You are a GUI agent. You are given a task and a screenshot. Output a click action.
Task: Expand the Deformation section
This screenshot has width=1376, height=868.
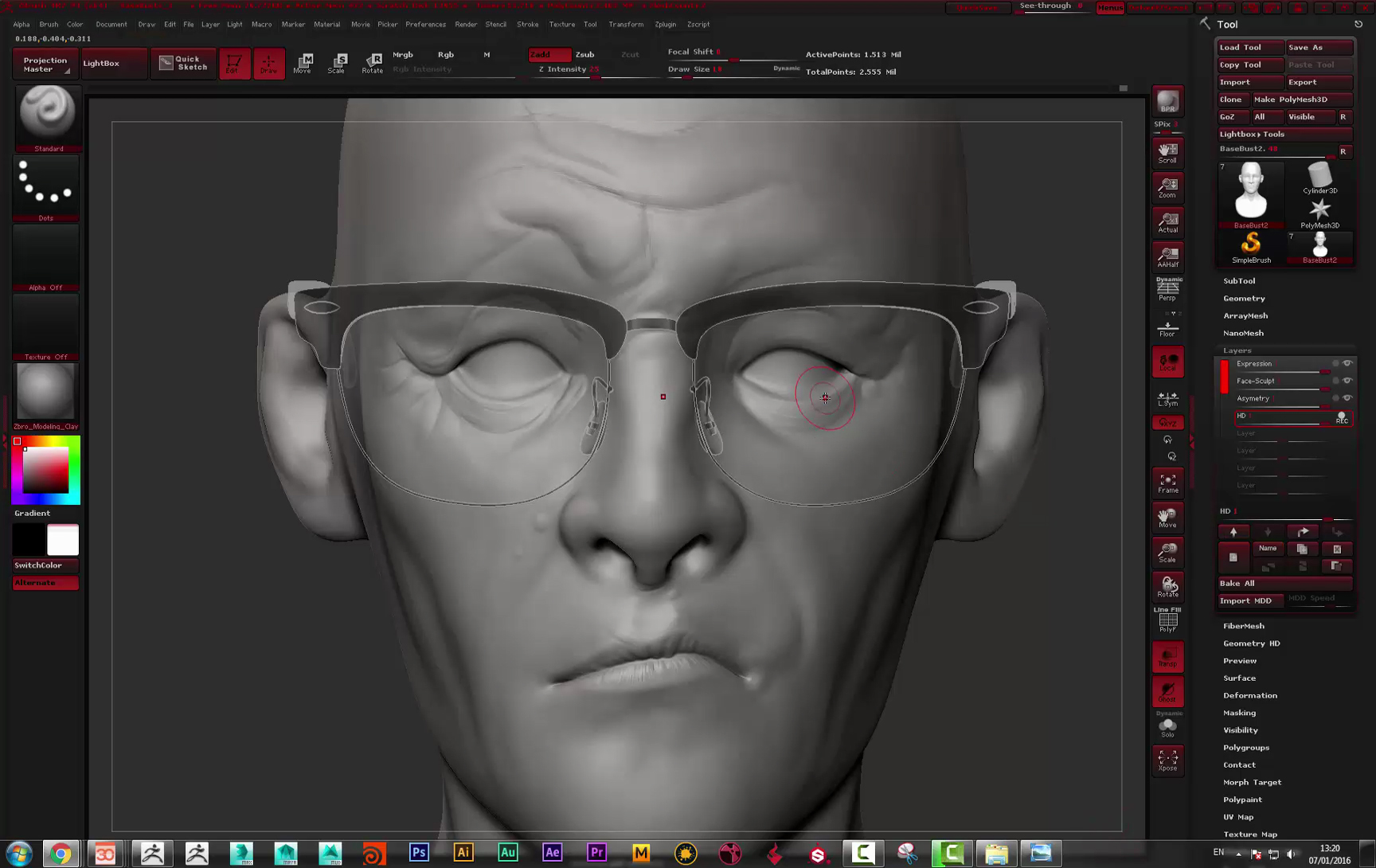click(1249, 695)
